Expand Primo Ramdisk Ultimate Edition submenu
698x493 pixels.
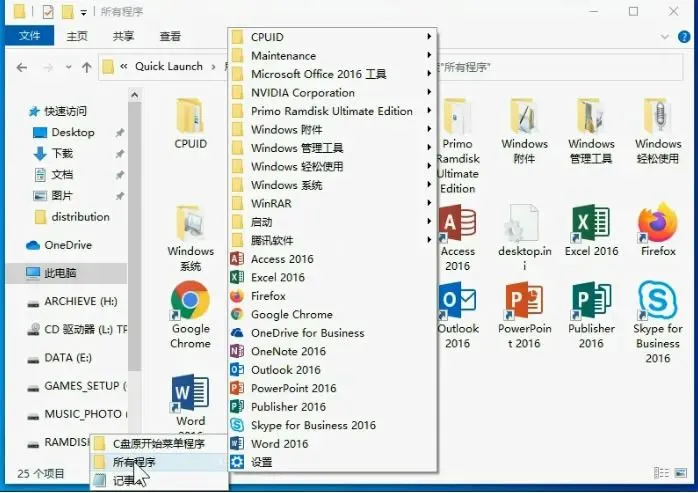coord(332,111)
